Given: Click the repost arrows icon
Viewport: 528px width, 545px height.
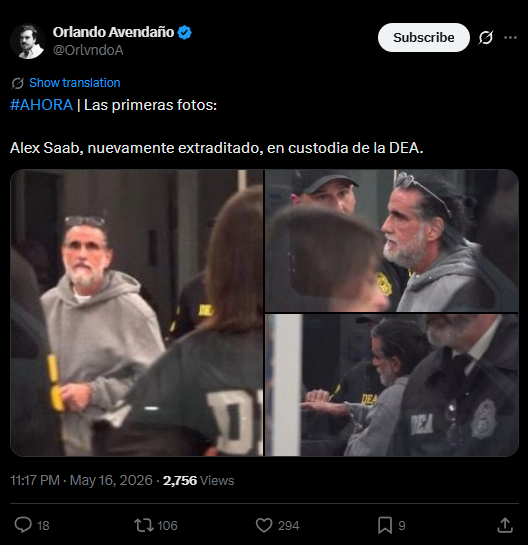Looking at the screenshot, I should point(144,525).
